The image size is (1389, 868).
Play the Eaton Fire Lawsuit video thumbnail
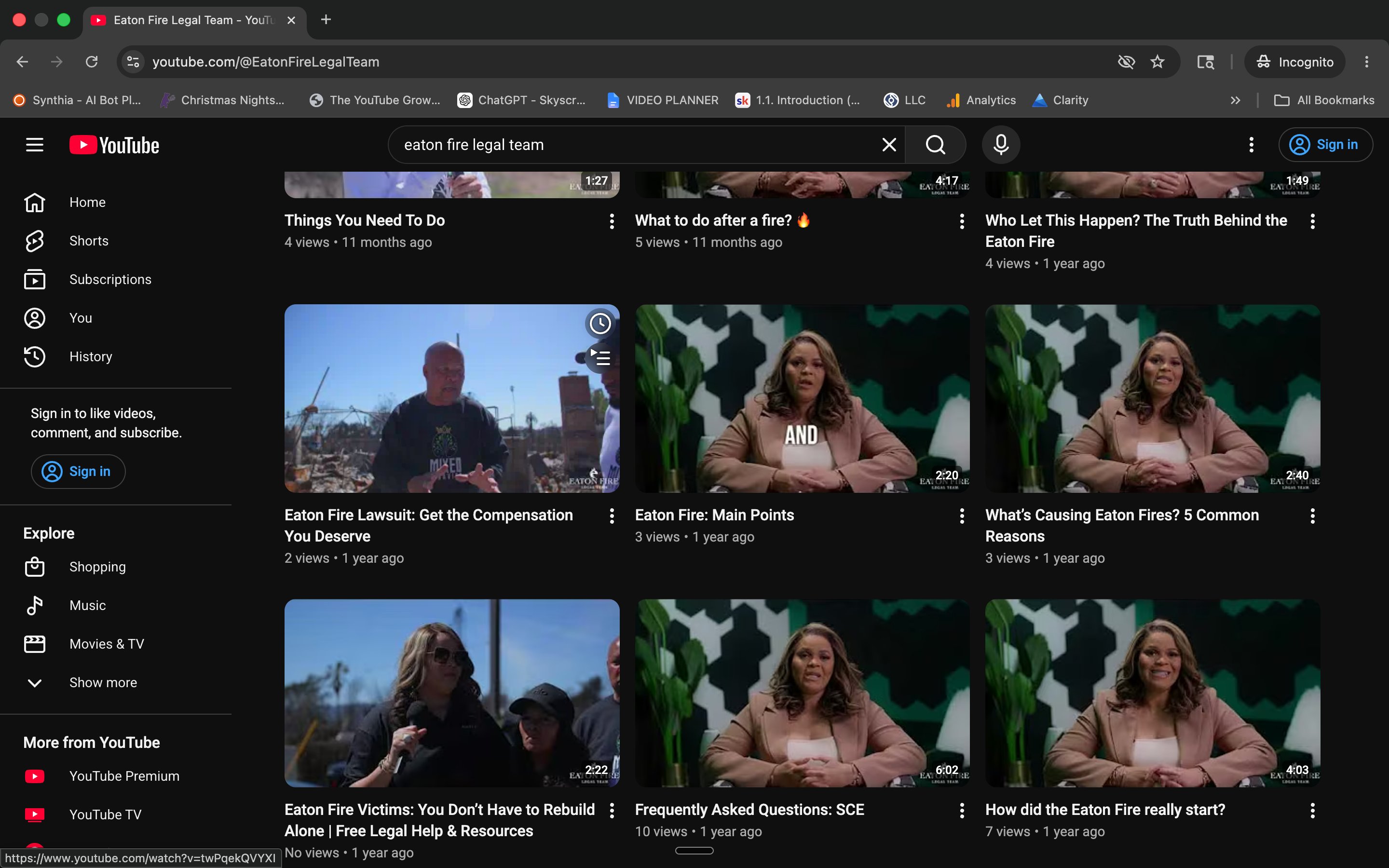coord(452,398)
